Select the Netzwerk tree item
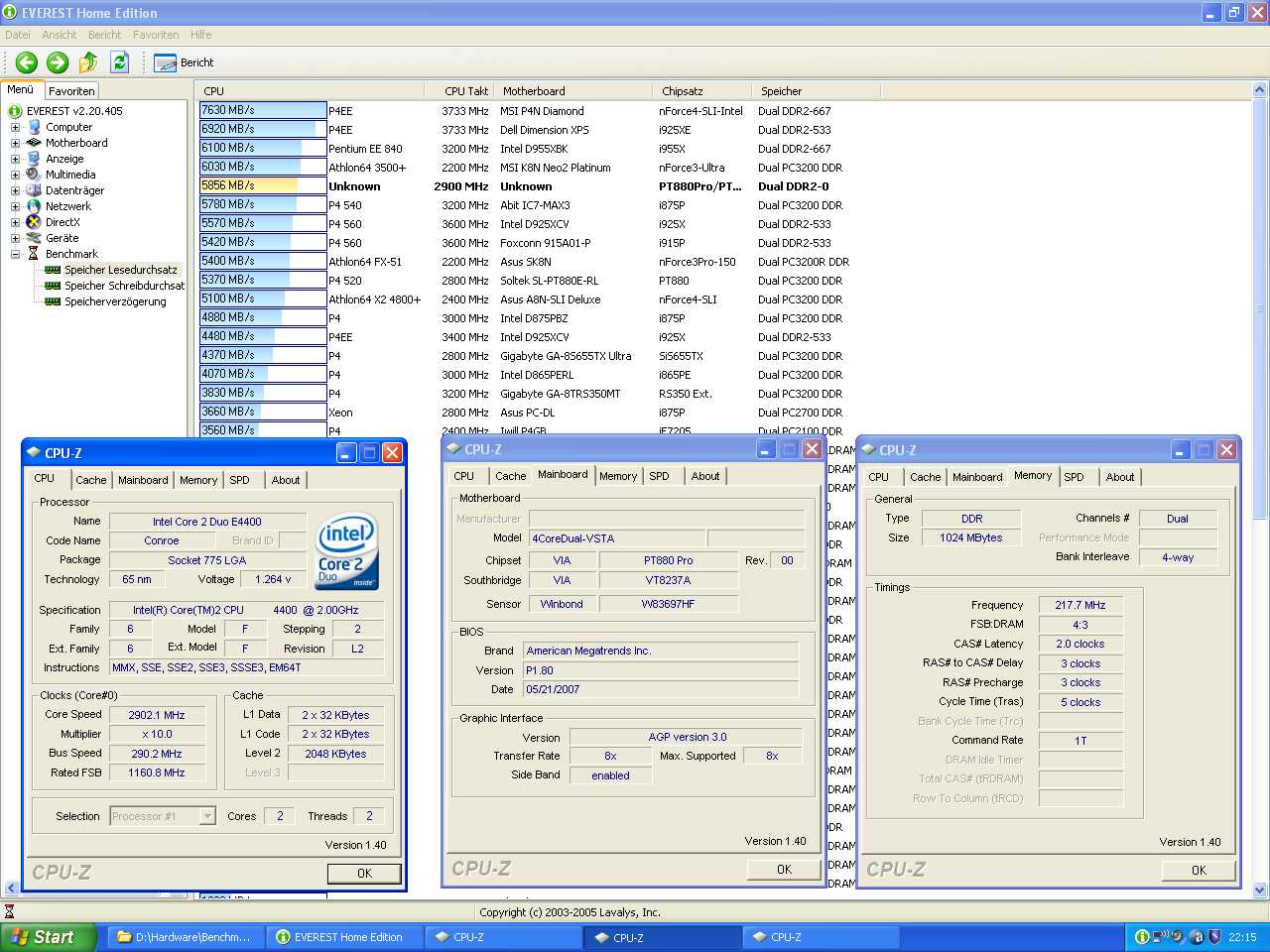Viewport: 1270px width, 952px height. (68, 206)
